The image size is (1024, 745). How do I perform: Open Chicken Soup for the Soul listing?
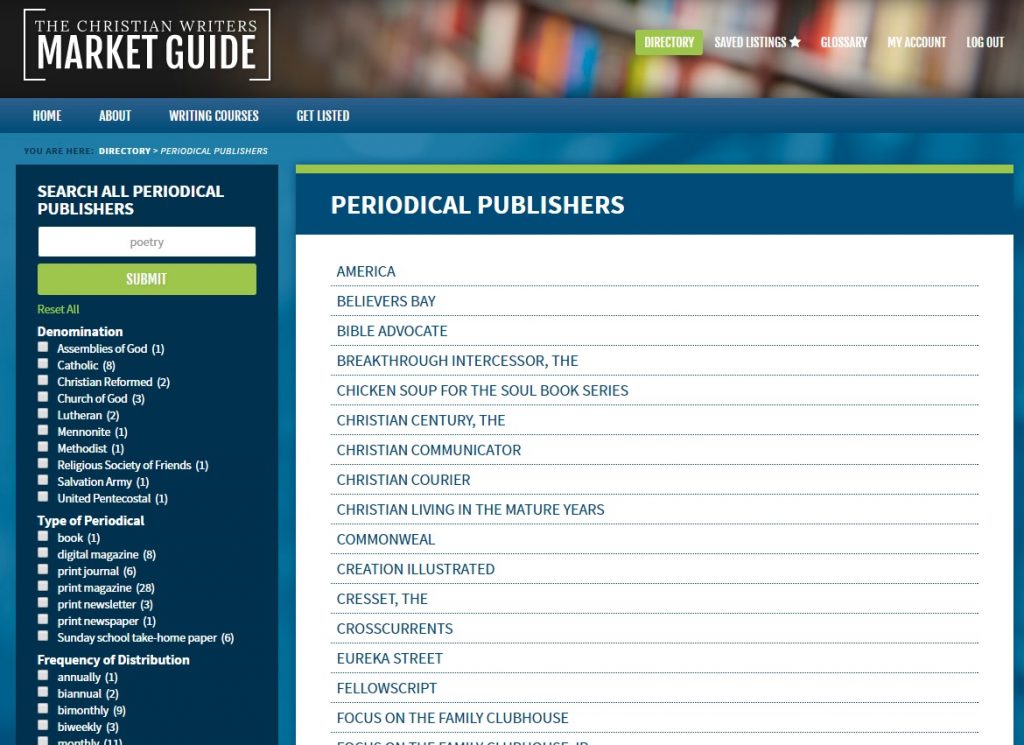(483, 390)
